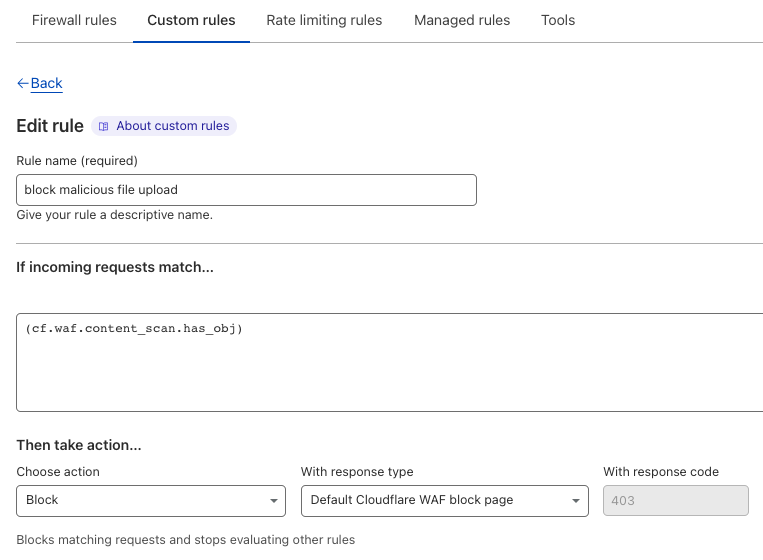
Task: Click the 'Rule name (required)' label
Action: tap(77, 161)
